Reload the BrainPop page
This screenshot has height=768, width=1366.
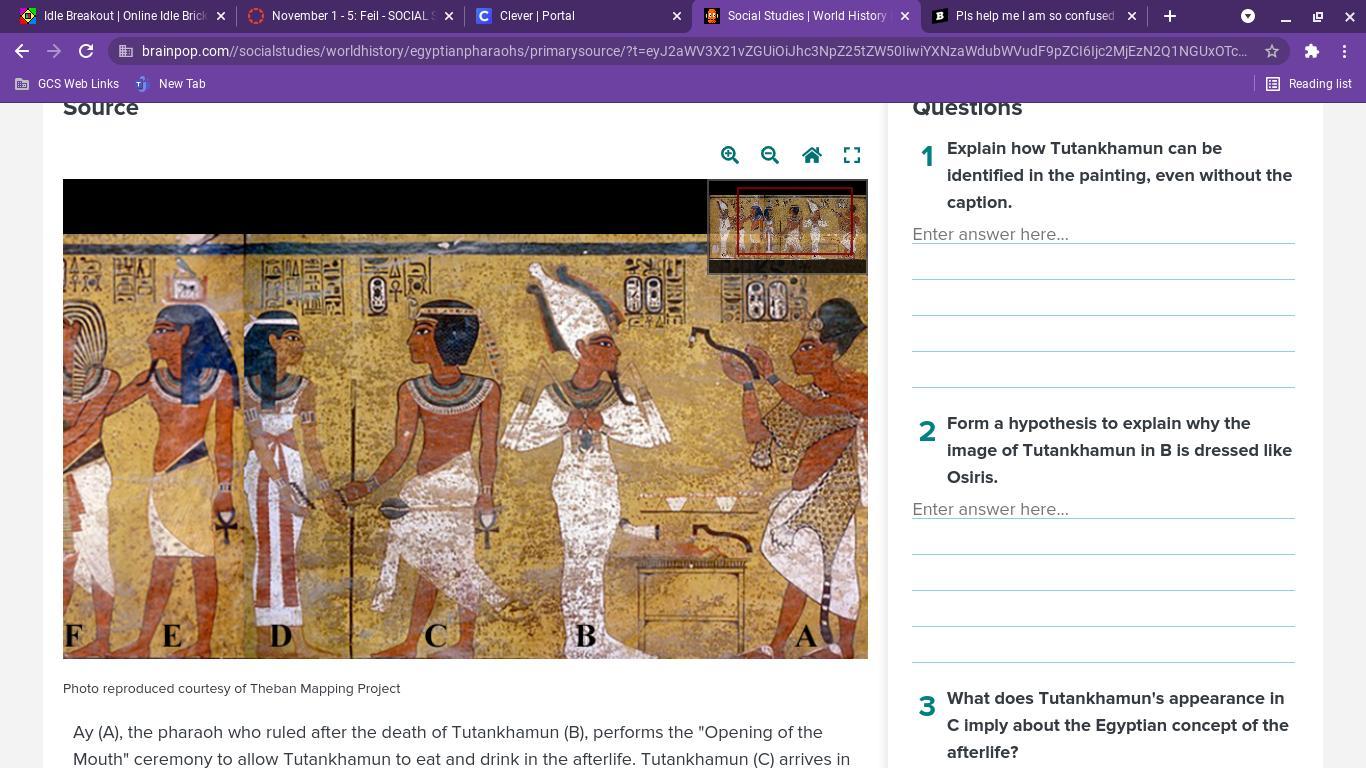(x=86, y=51)
